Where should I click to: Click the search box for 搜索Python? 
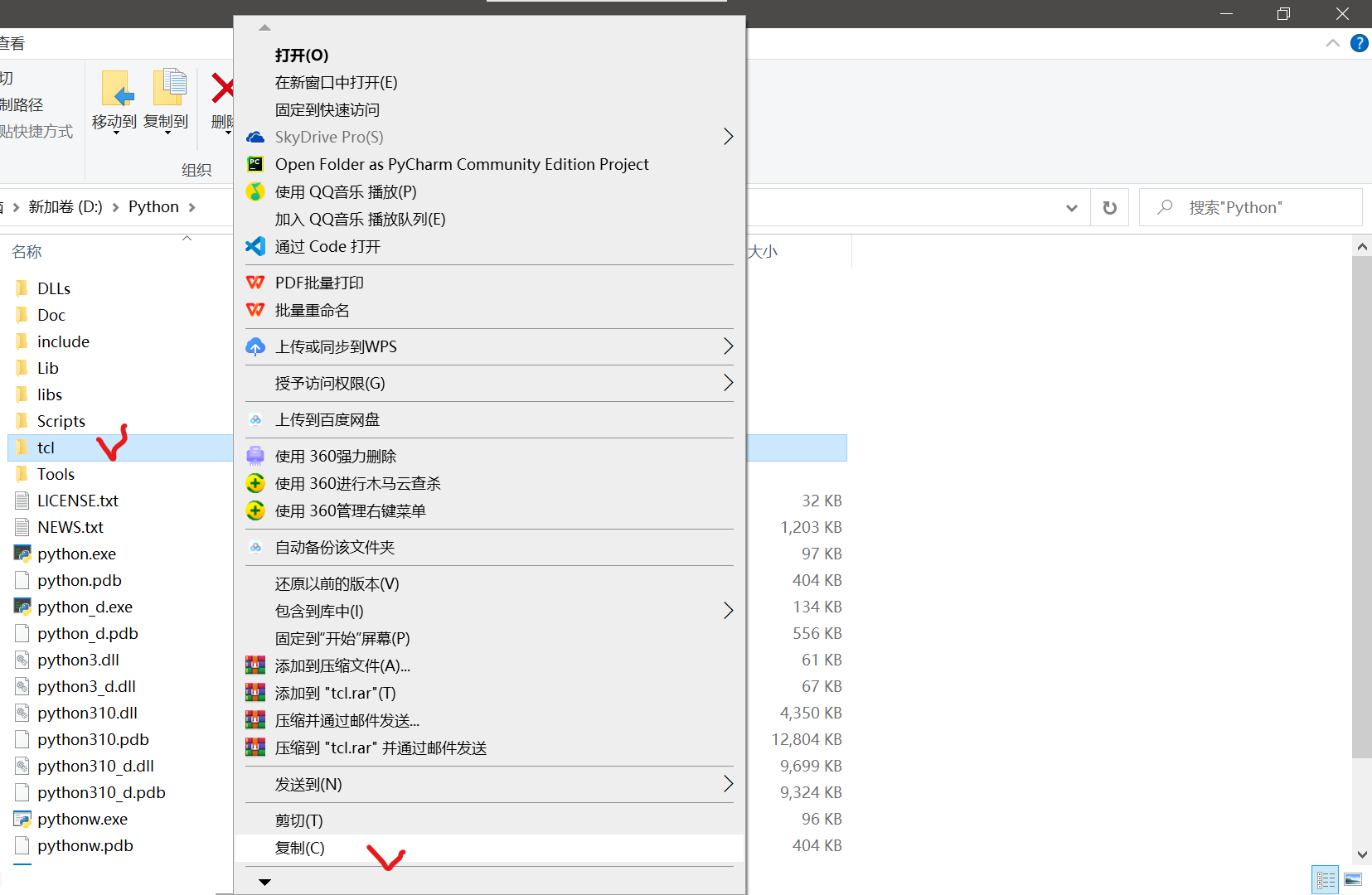(x=1244, y=207)
